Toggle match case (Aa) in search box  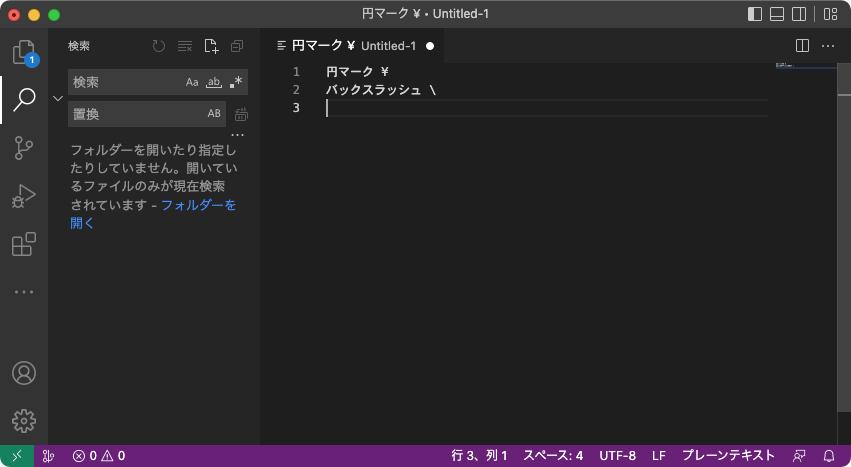(x=192, y=82)
